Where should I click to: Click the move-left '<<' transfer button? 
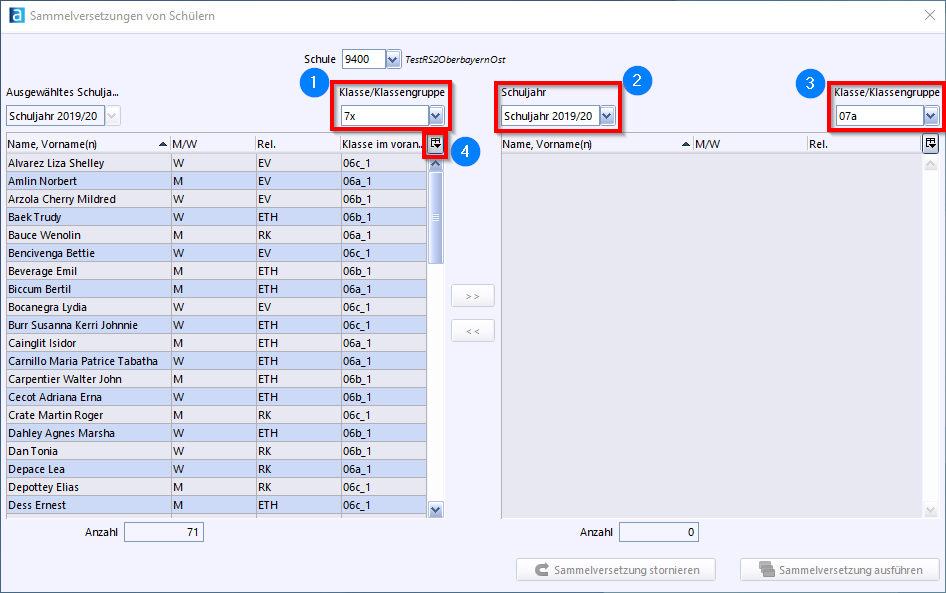click(x=473, y=331)
